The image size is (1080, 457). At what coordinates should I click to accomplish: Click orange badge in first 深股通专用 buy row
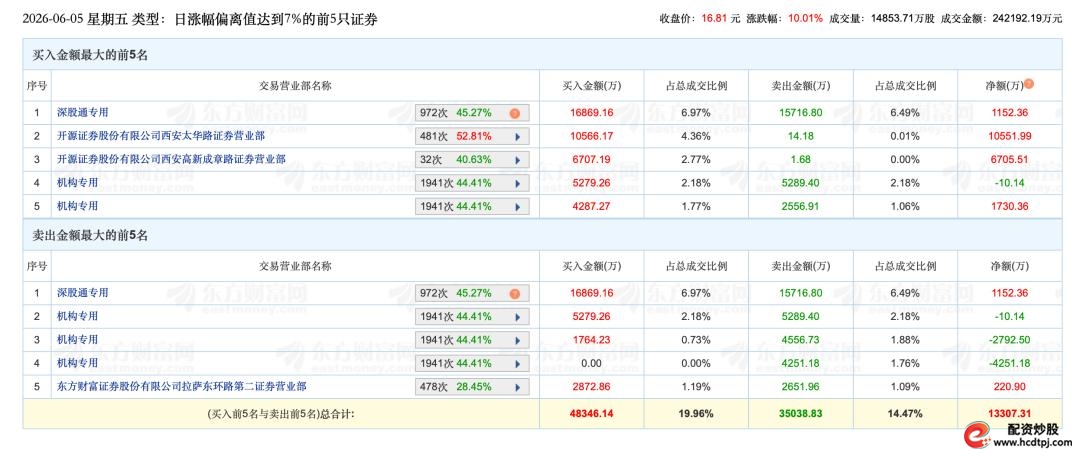pyautogui.click(x=515, y=114)
